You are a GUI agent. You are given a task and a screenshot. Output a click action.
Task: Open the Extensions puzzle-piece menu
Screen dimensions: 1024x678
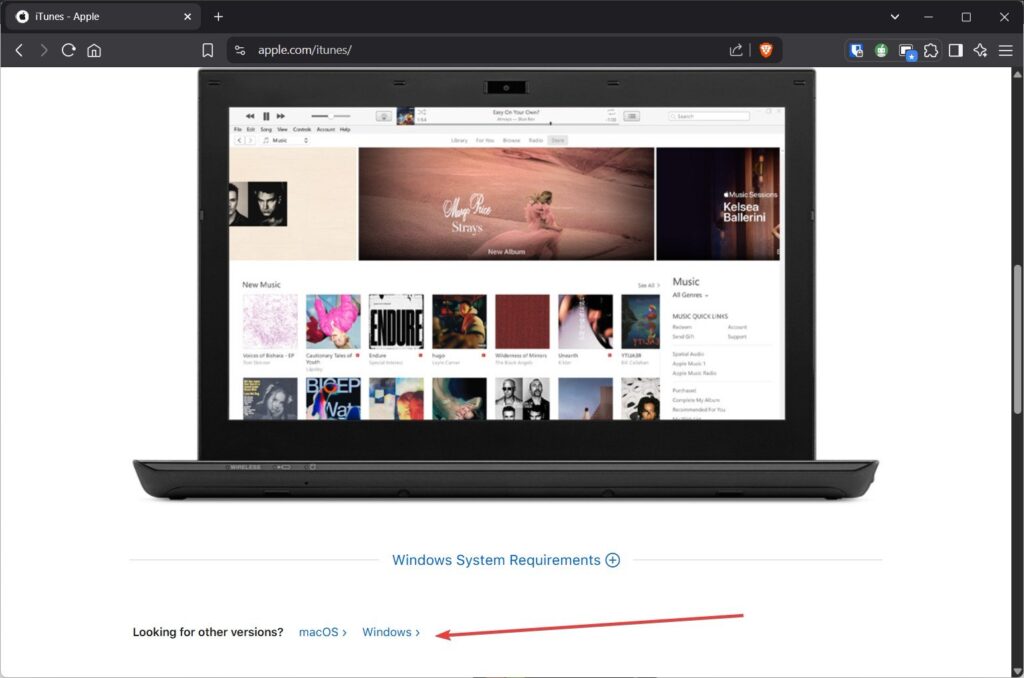pyautogui.click(x=931, y=50)
